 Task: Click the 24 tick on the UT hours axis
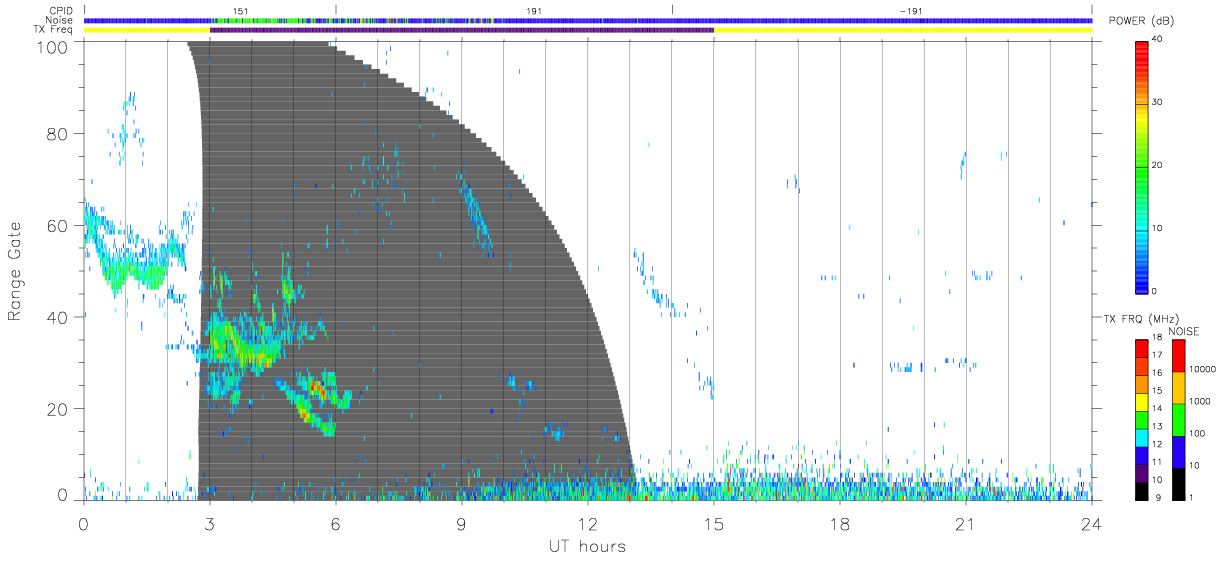(x=1092, y=523)
